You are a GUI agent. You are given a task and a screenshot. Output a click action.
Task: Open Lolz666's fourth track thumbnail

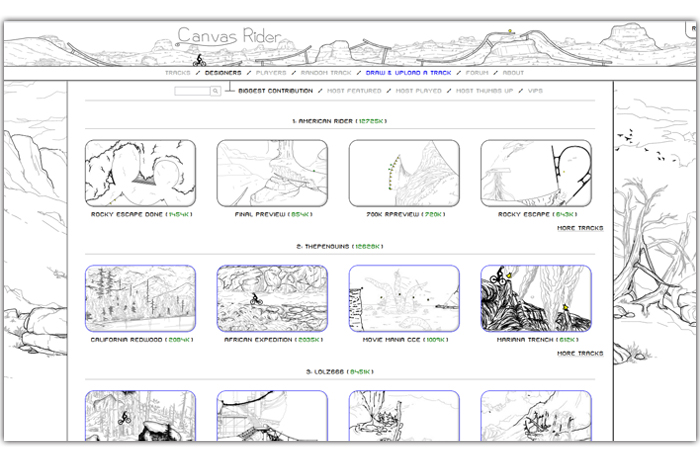(536, 416)
